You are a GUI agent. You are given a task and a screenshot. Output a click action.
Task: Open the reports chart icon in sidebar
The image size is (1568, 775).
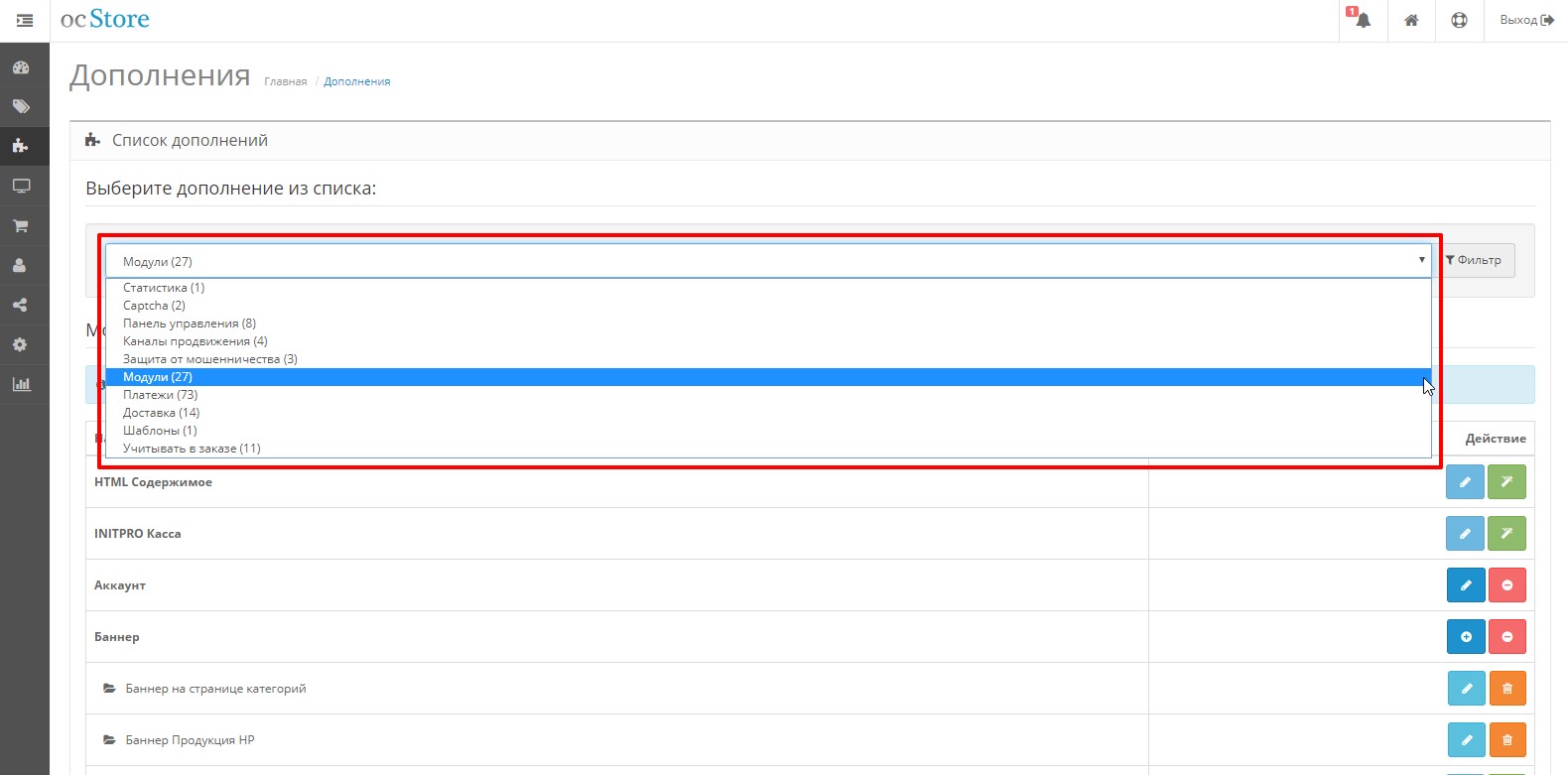(x=21, y=384)
